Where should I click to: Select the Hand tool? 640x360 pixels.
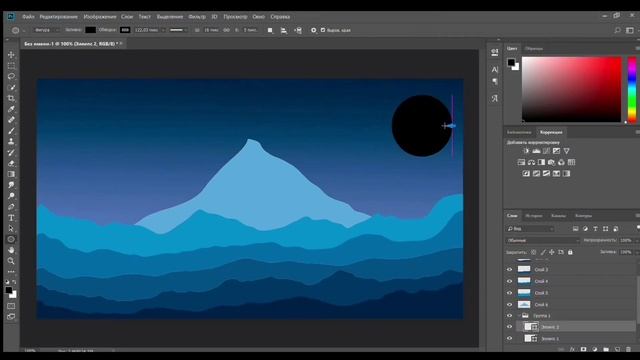tap(11, 250)
